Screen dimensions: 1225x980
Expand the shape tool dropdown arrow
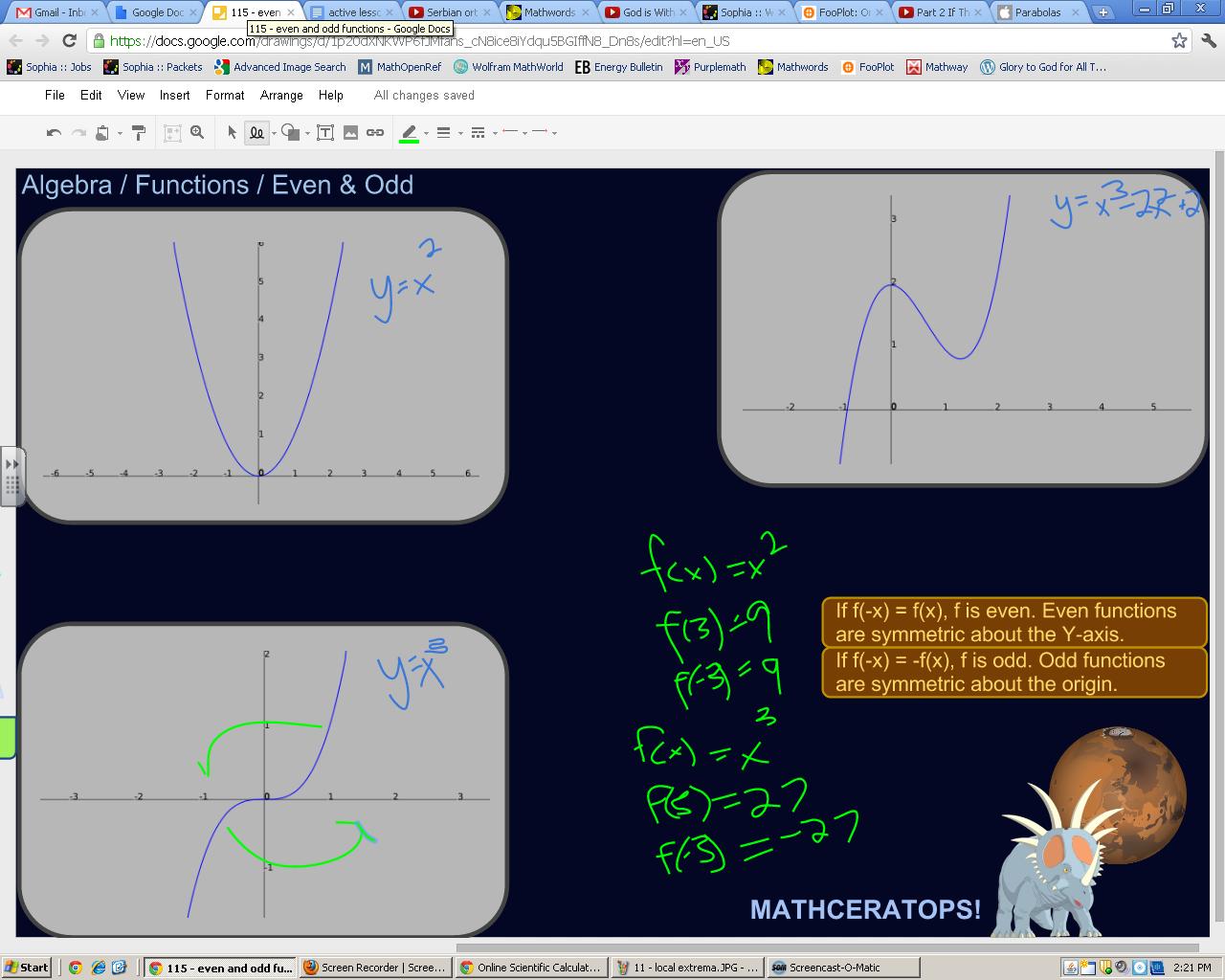click(307, 133)
